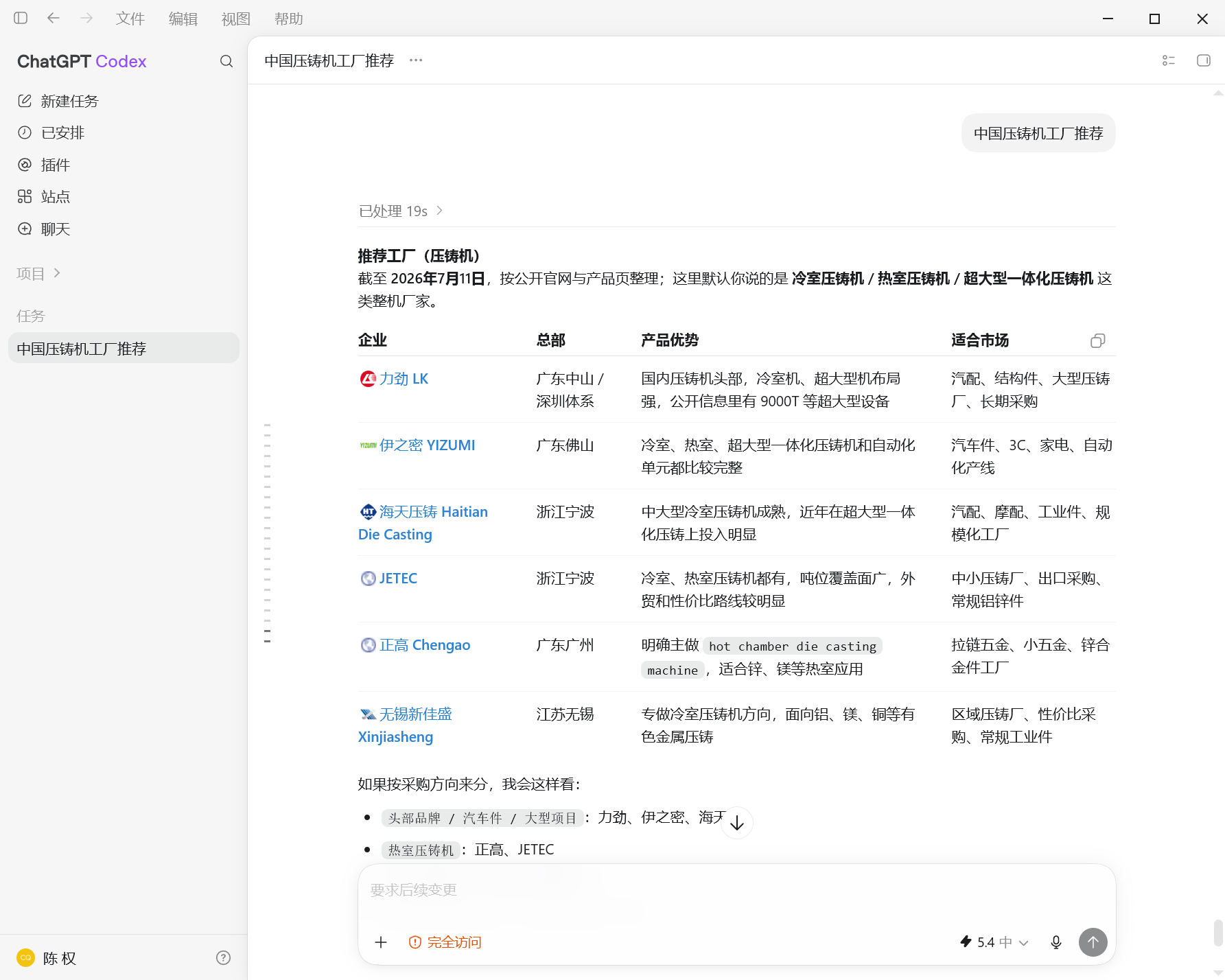Open the 帮助 menu
The height and width of the screenshot is (980, 1225).
(x=288, y=19)
